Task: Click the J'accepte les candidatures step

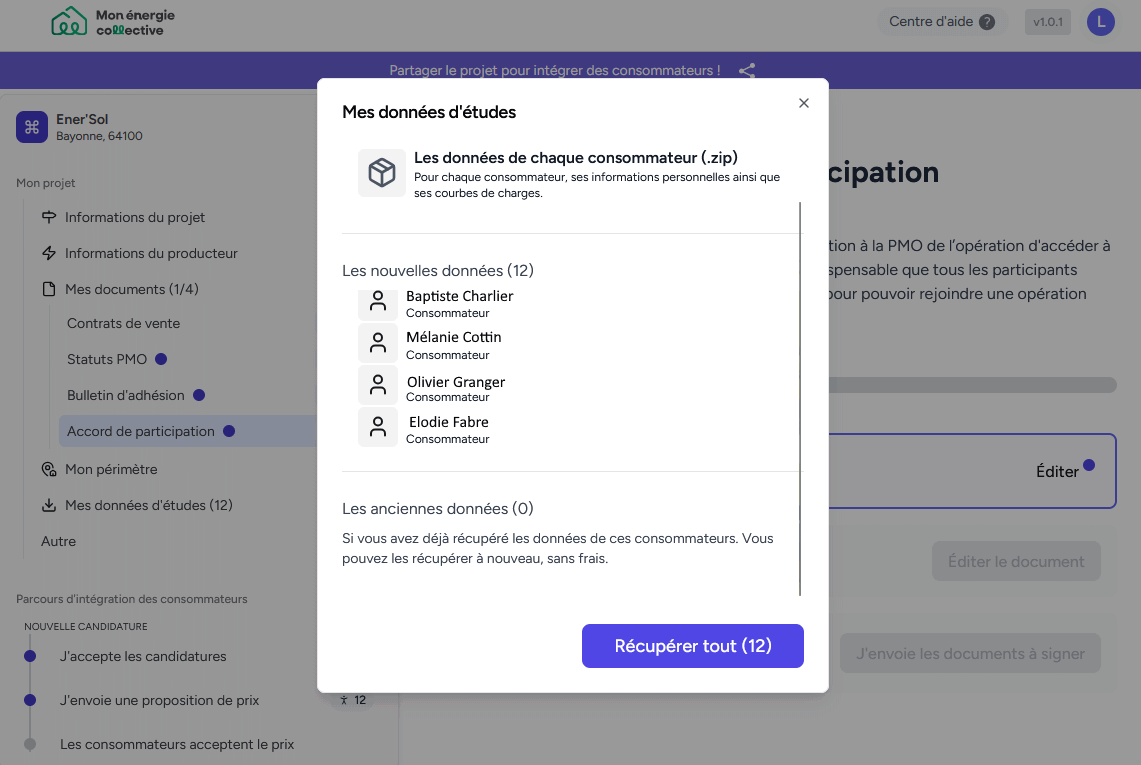Action: pos(143,657)
